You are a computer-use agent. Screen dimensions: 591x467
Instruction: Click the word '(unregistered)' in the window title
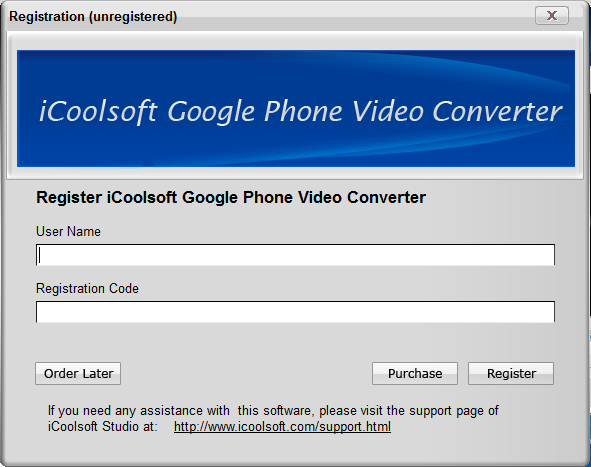133,17
